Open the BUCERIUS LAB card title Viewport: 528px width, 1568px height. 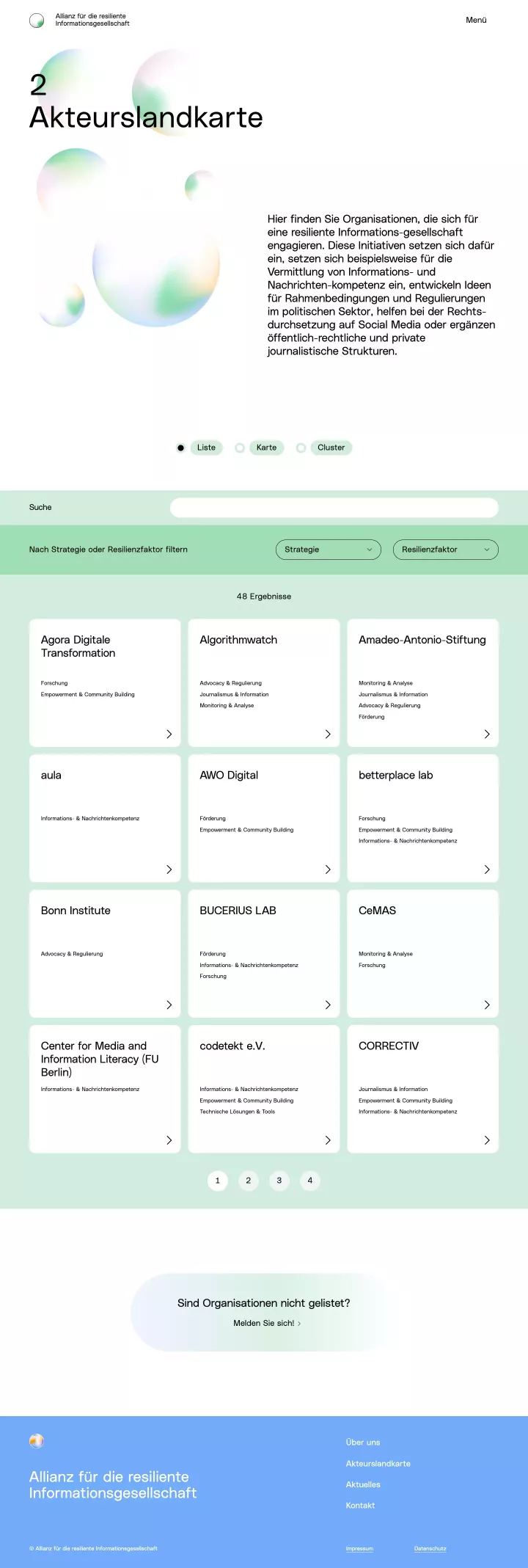pyautogui.click(x=238, y=911)
